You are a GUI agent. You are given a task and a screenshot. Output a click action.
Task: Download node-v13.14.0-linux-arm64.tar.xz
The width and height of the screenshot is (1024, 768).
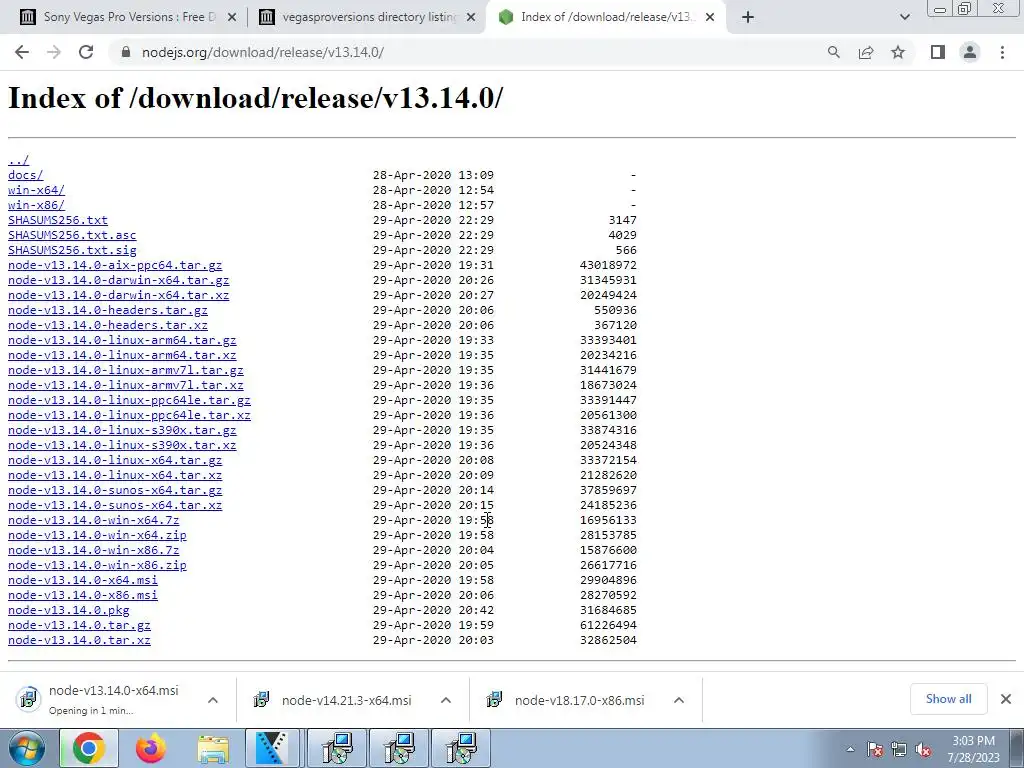tap(122, 355)
